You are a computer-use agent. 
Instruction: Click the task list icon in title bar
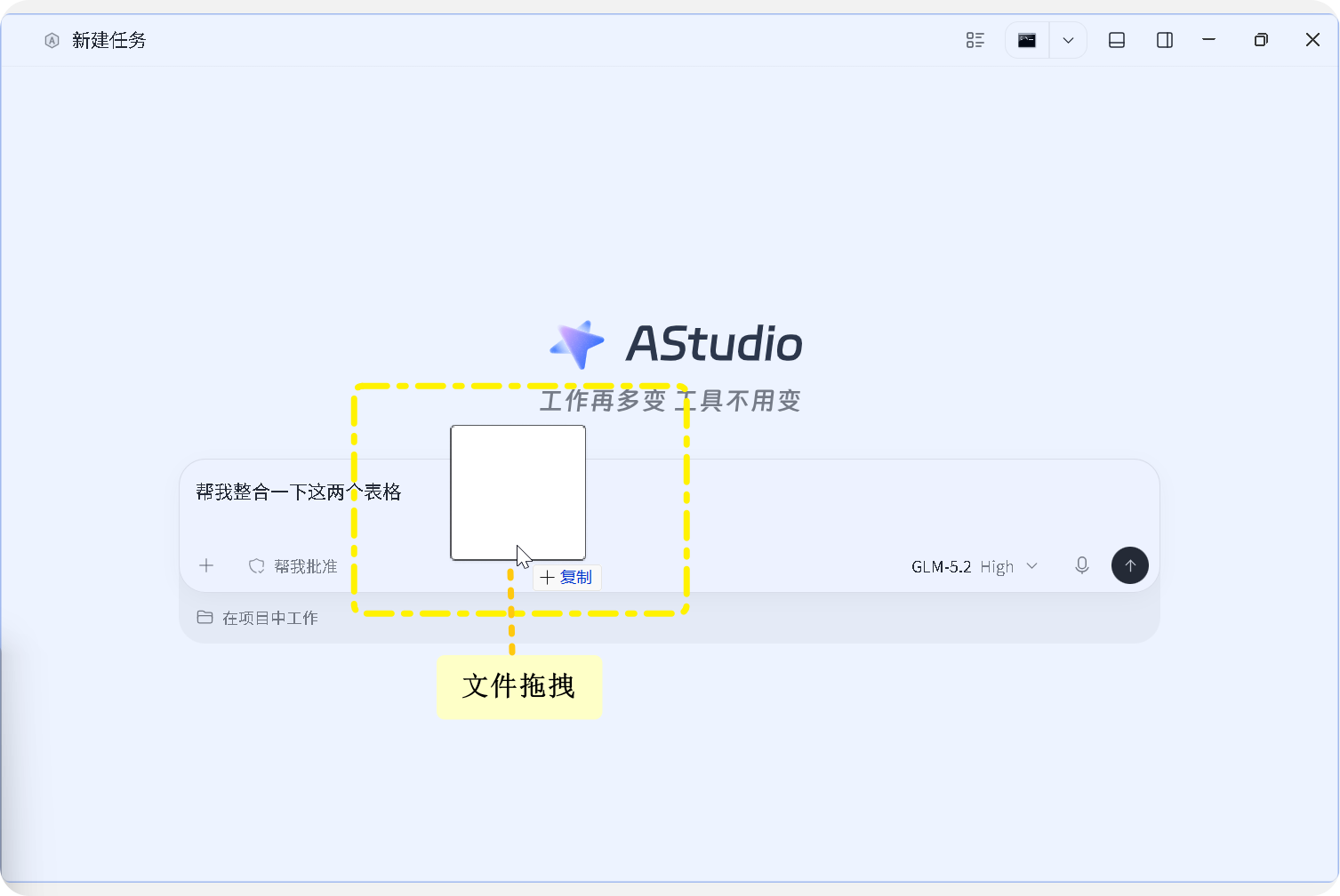point(975,40)
